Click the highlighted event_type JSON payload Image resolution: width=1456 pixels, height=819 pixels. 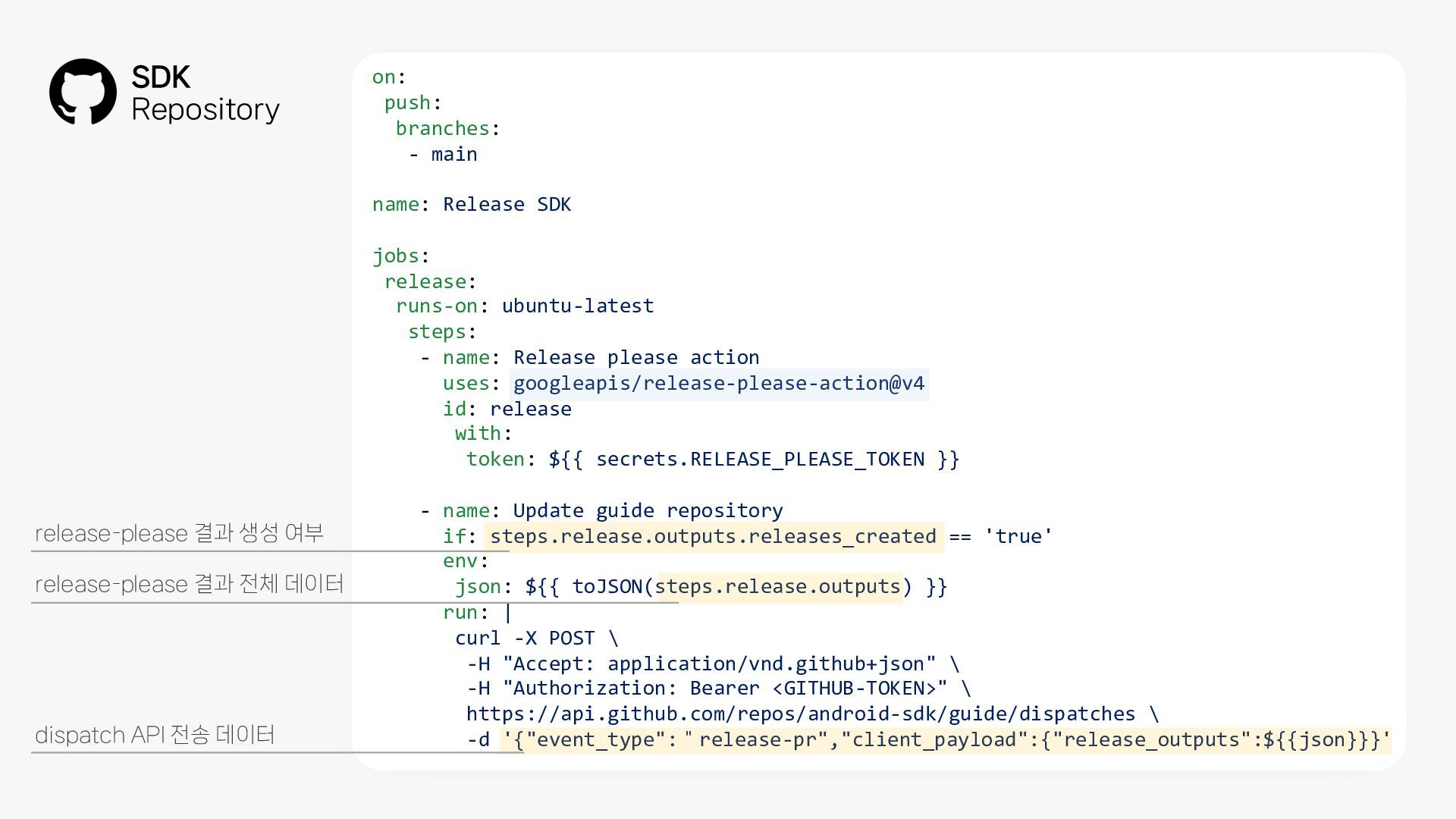pos(946,740)
